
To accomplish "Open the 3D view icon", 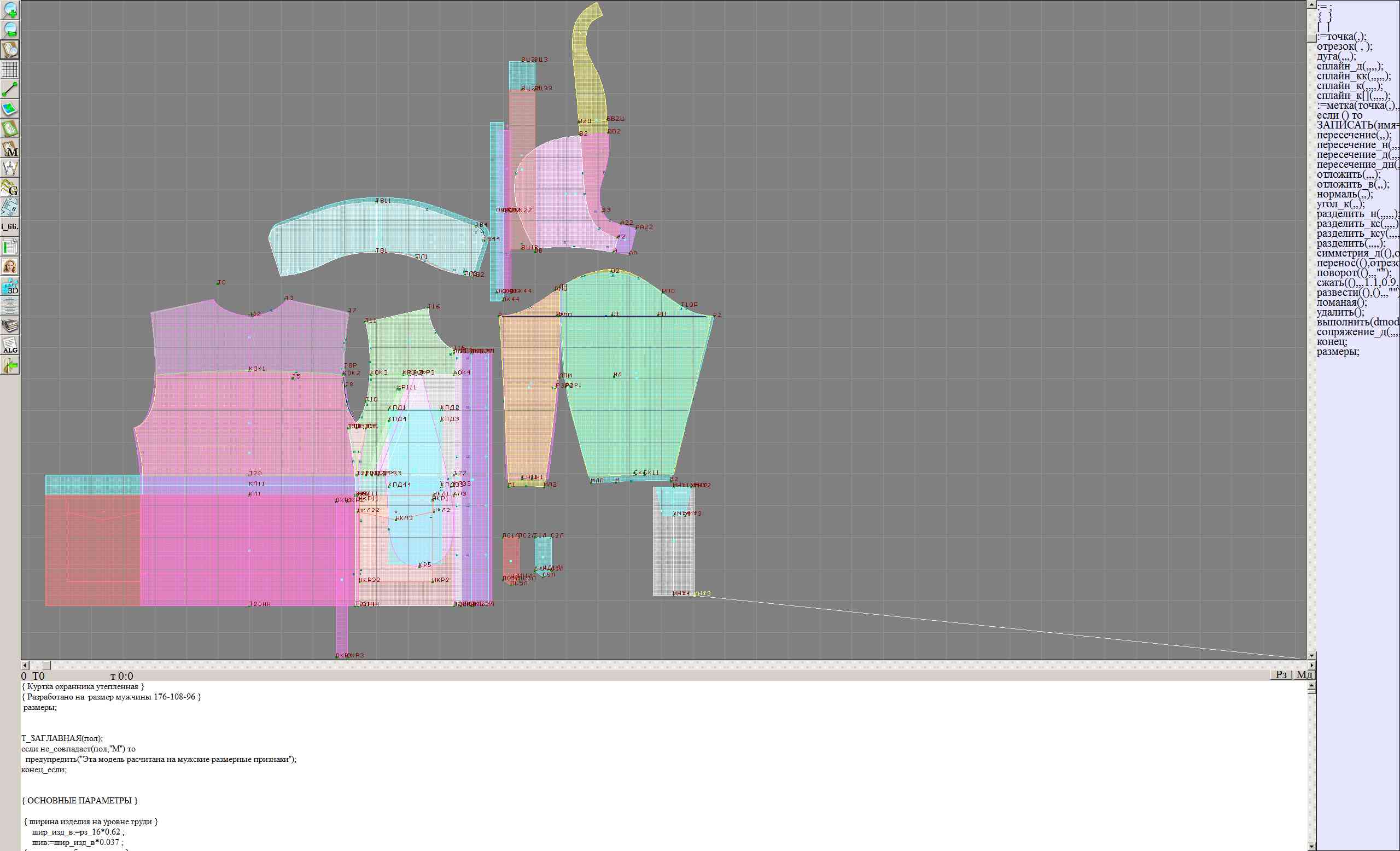I will coord(10,287).
